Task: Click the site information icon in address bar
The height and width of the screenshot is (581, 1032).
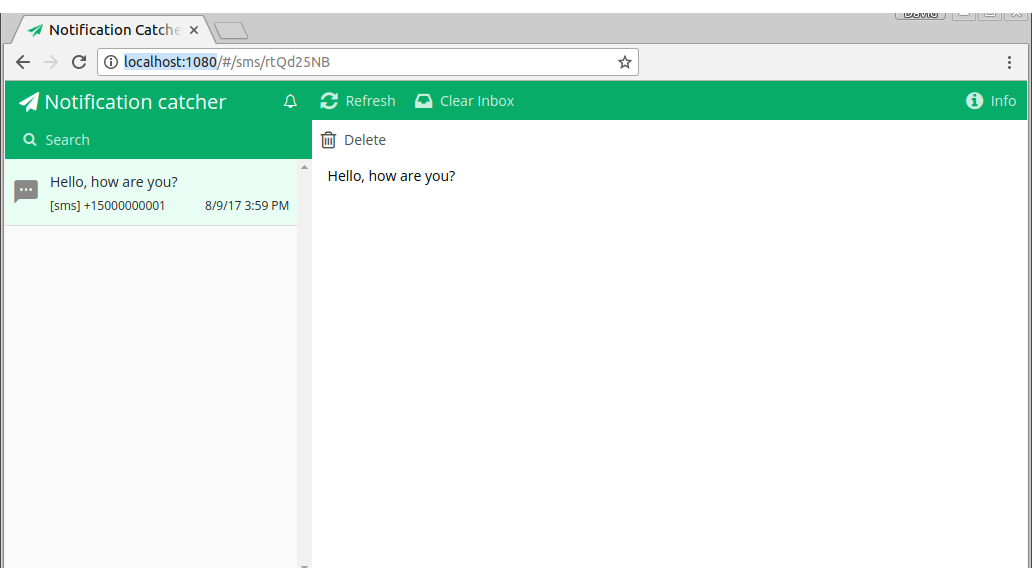Action: [x=111, y=62]
